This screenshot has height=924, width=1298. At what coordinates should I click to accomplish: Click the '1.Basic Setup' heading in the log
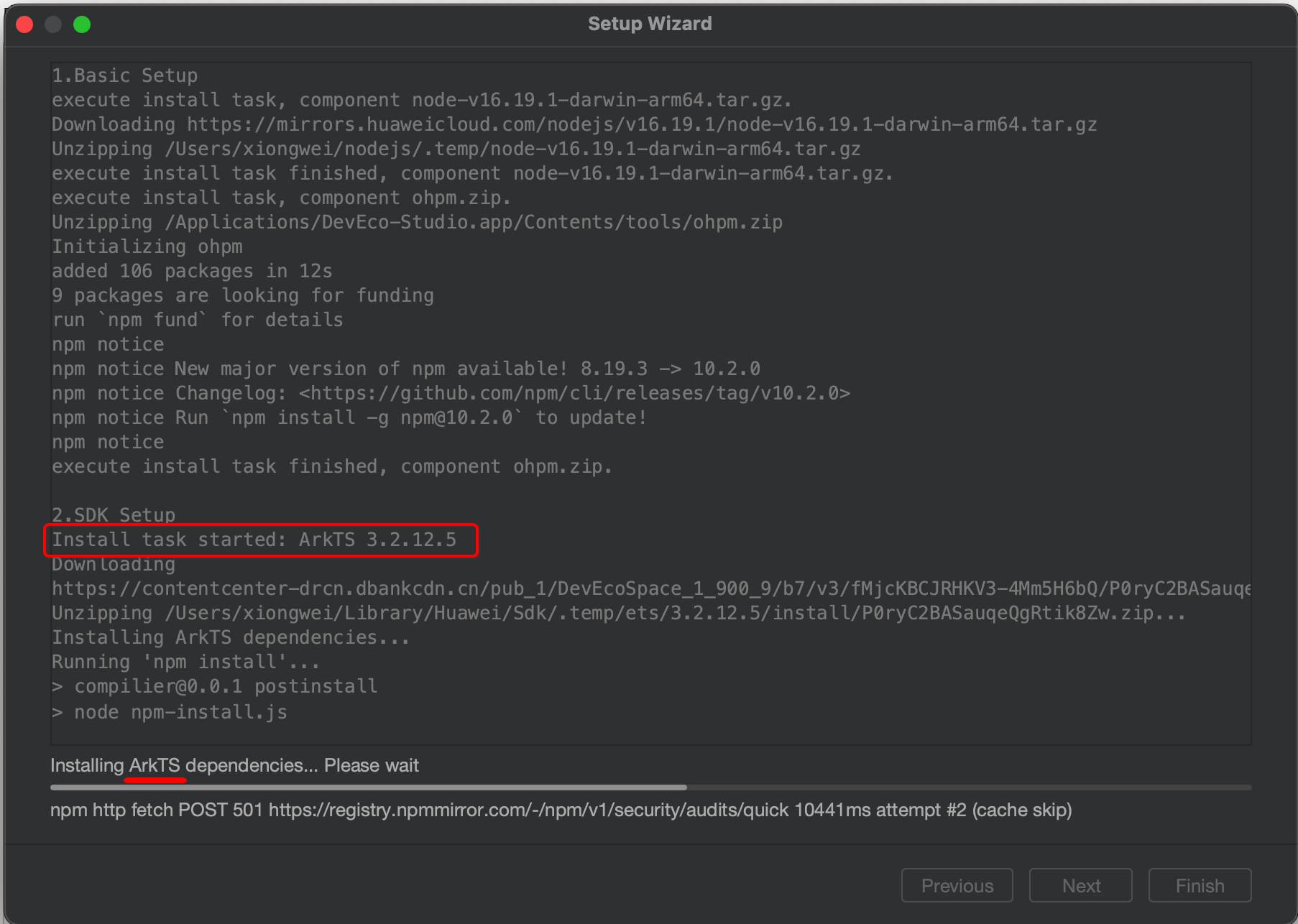124,75
